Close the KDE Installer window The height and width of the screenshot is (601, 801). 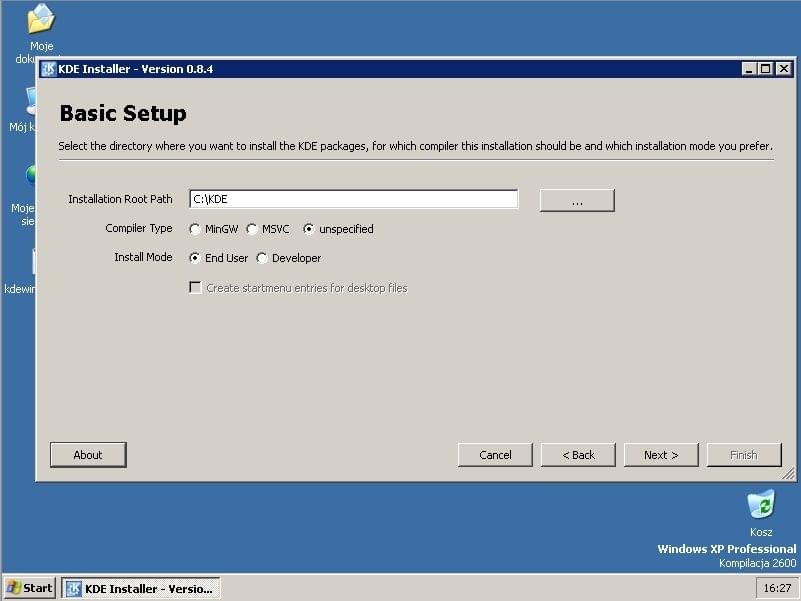click(784, 69)
